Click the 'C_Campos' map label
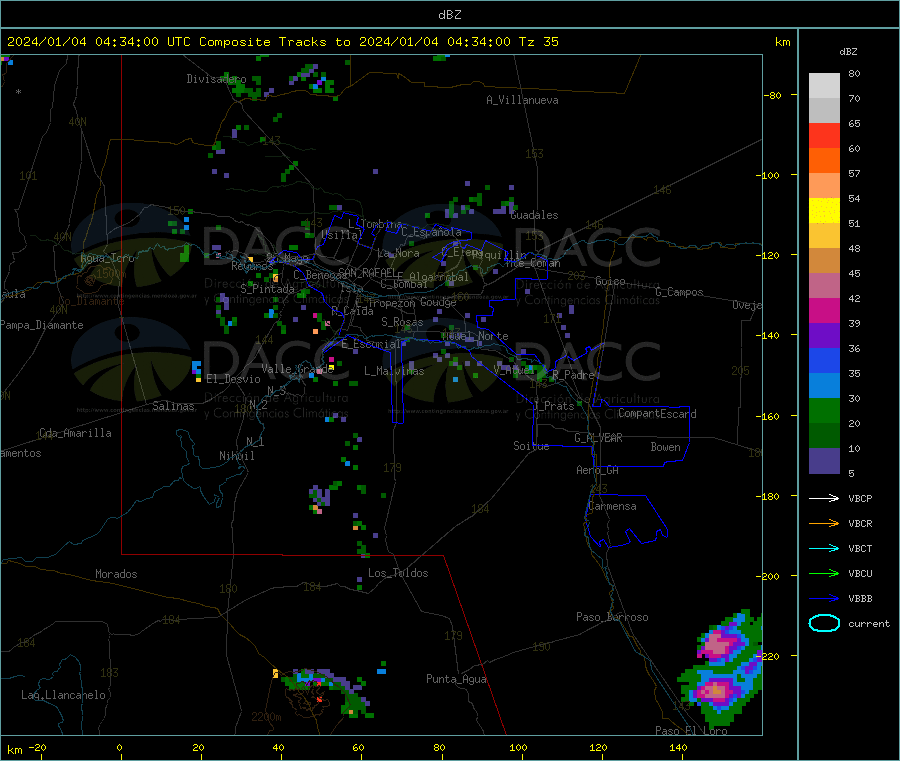This screenshot has height=761, width=900. 679,292
